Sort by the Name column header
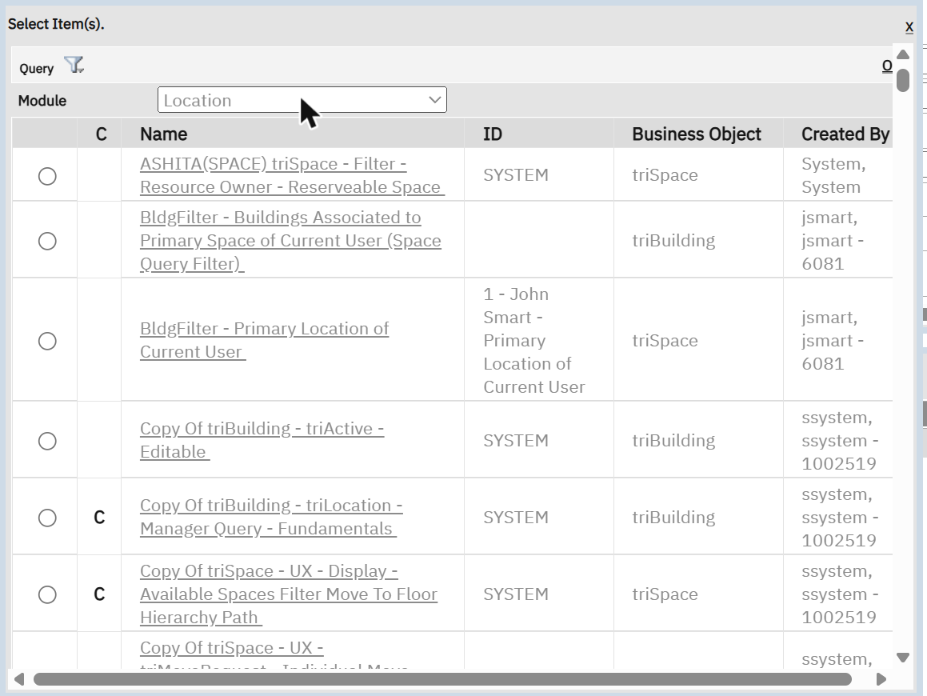Viewport: 927px width, 696px height. point(164,134)
